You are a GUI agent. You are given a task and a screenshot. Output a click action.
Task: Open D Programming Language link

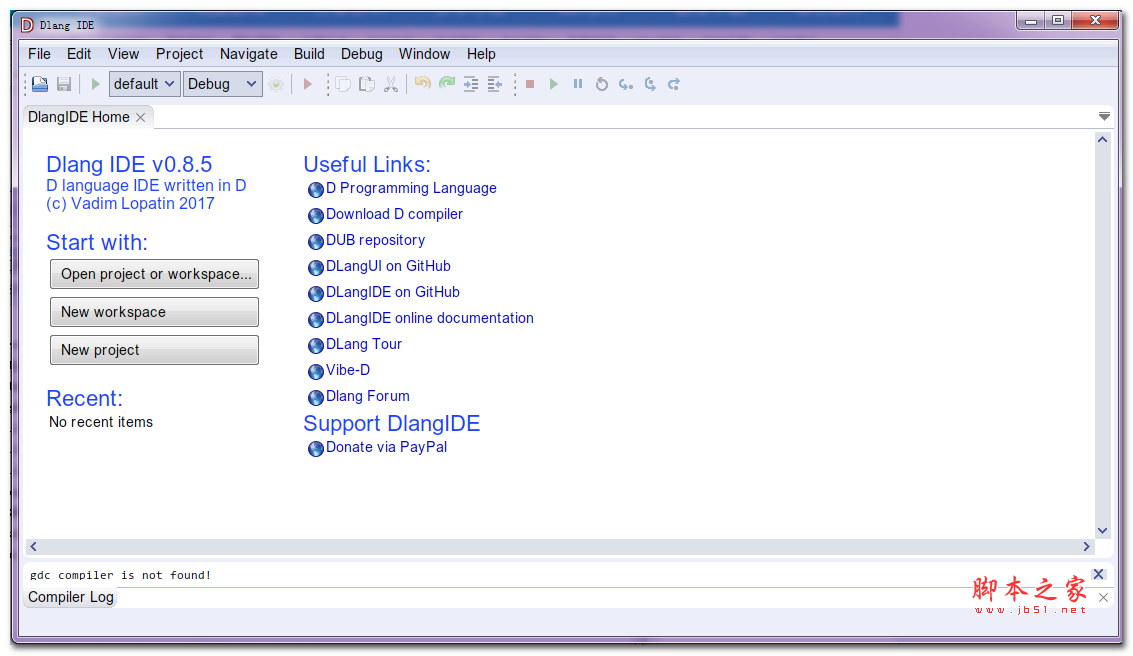pyautogui.click(x=411, y=188)
